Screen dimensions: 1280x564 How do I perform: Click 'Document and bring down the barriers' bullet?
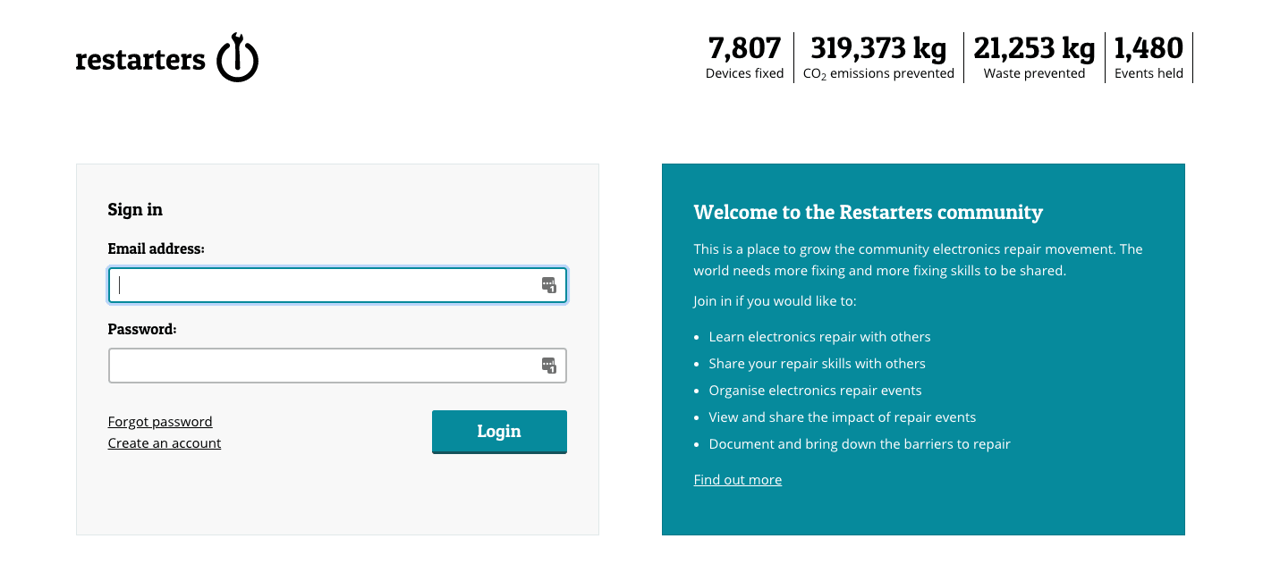(x=860, y=444)
